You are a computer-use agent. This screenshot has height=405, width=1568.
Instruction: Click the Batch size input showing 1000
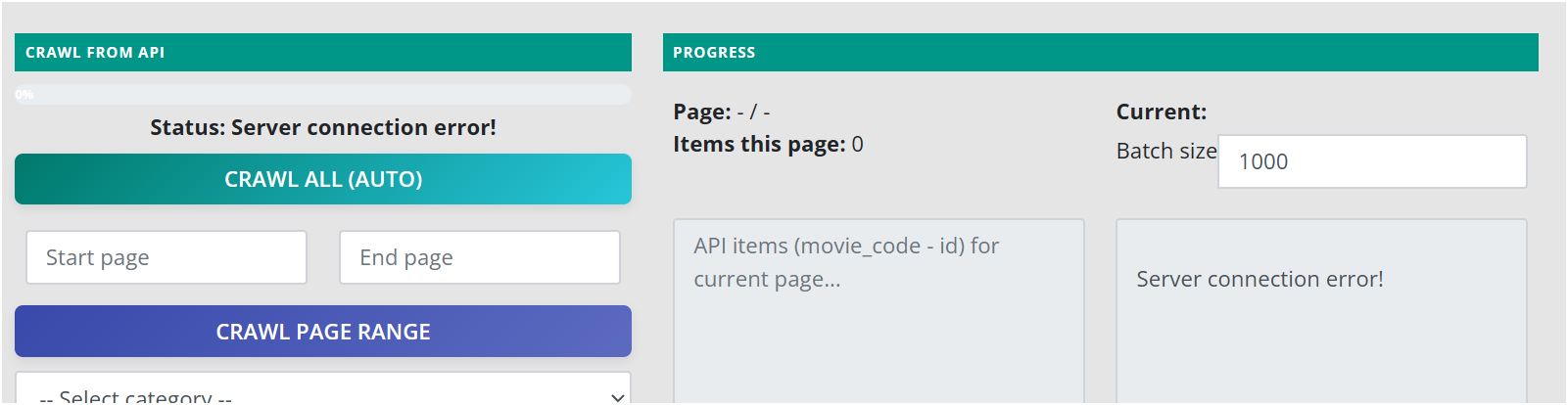click(x=1371, y=161)
